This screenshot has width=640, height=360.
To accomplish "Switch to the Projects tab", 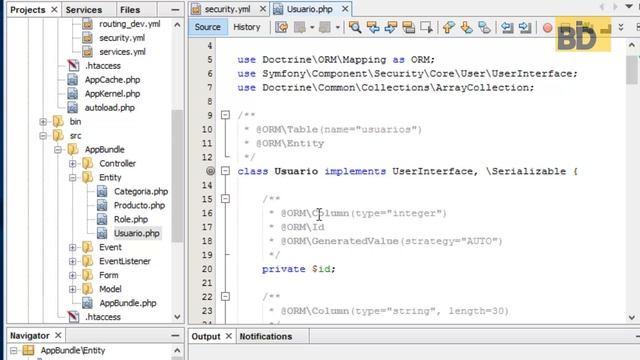I will [28, 9].
